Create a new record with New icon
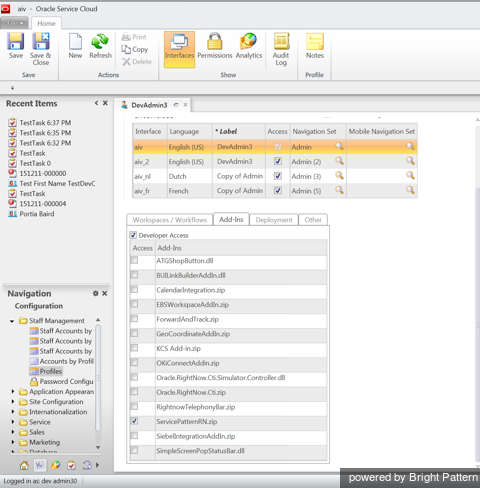The width and height of the screenshot is (480, 488). pos(75,46)
